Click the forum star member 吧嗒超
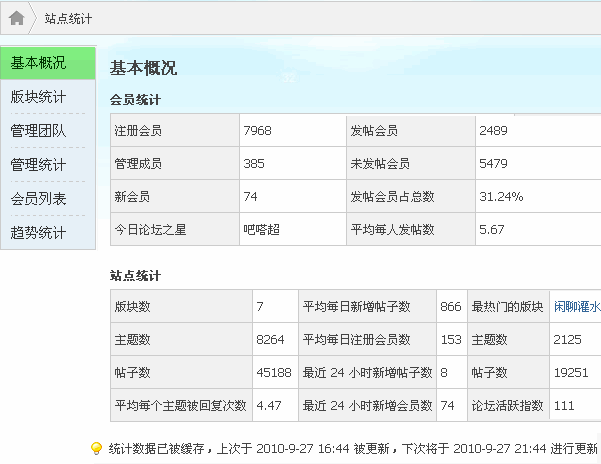The image size is (601, 464). (263, 229)
